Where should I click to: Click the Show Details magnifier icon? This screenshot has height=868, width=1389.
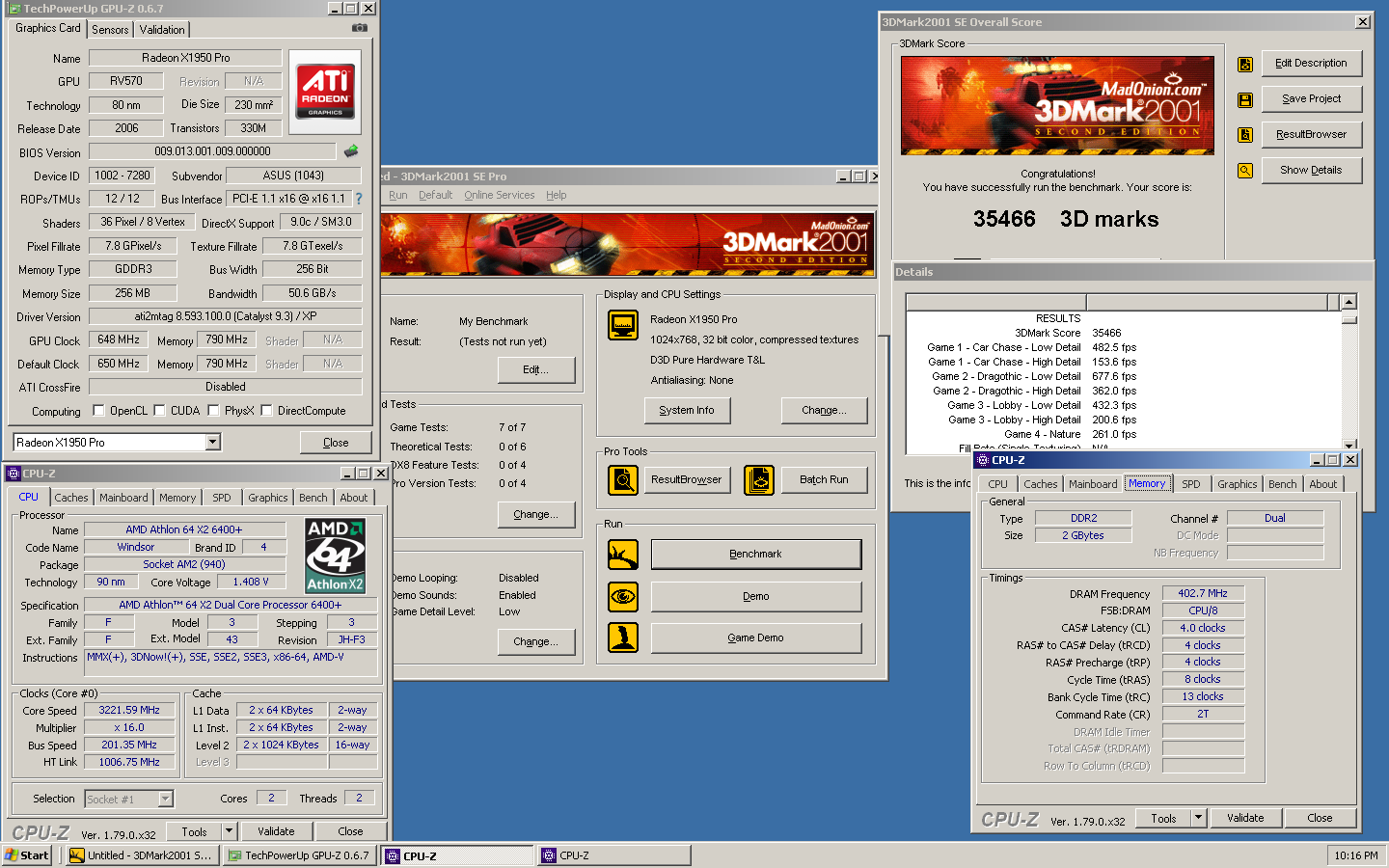point(1245,171)
